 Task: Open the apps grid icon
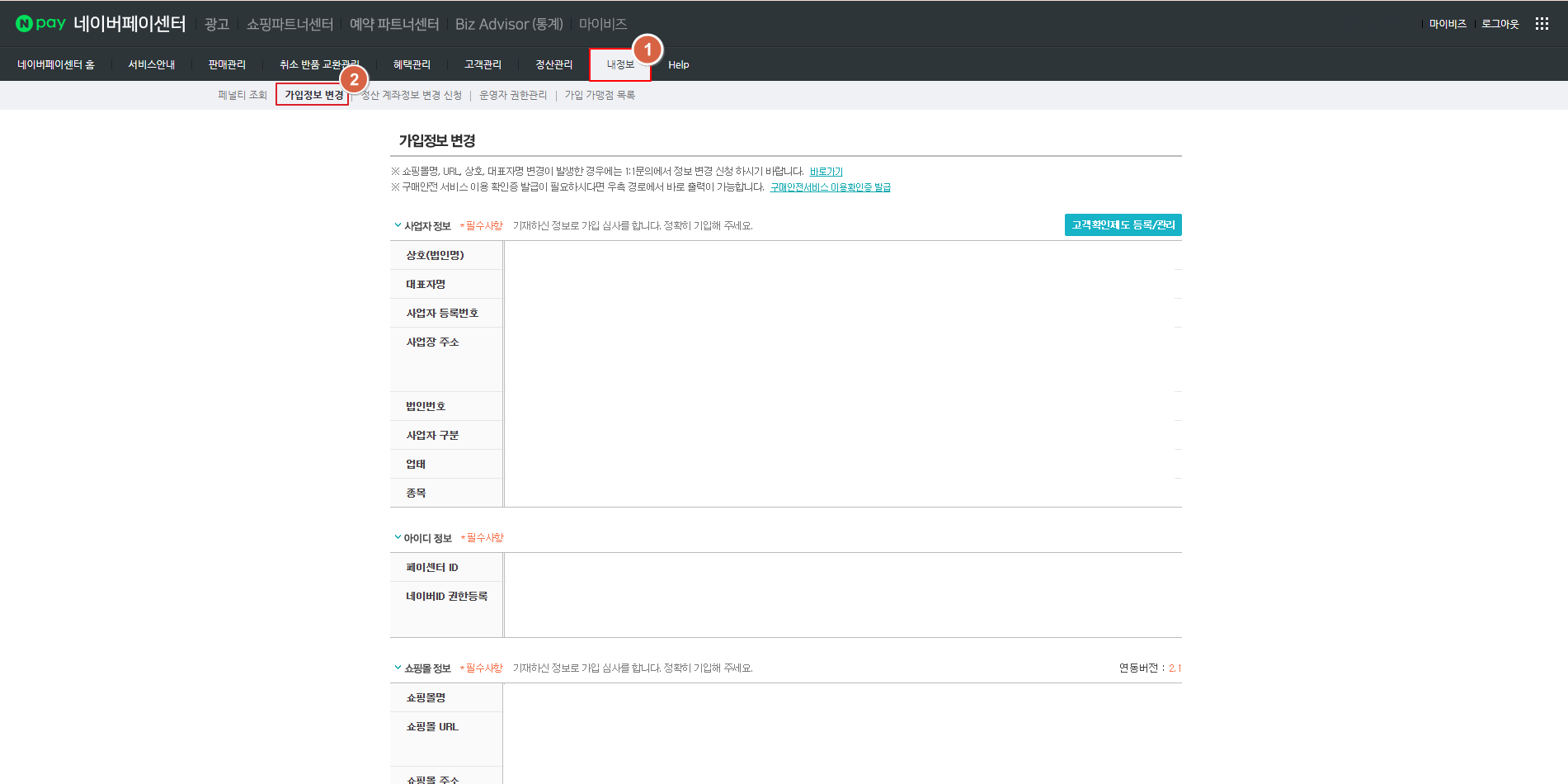point(1541,24)
